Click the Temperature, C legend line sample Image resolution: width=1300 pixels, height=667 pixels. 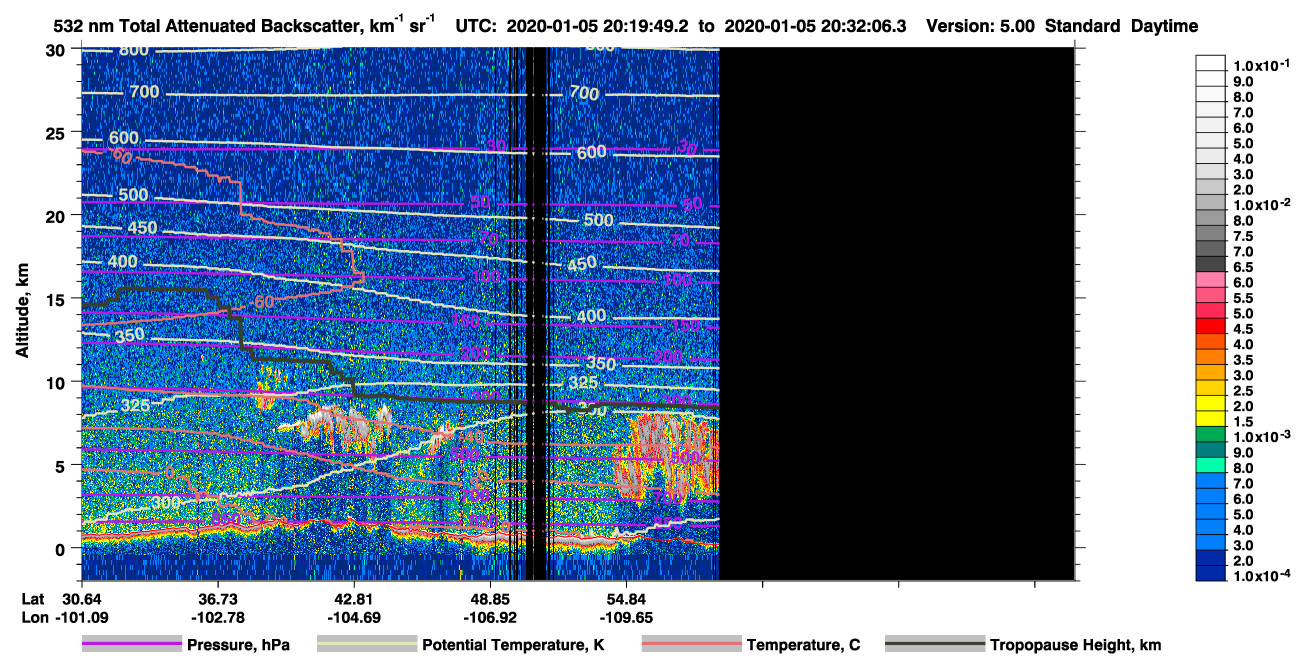pos(692,645)
